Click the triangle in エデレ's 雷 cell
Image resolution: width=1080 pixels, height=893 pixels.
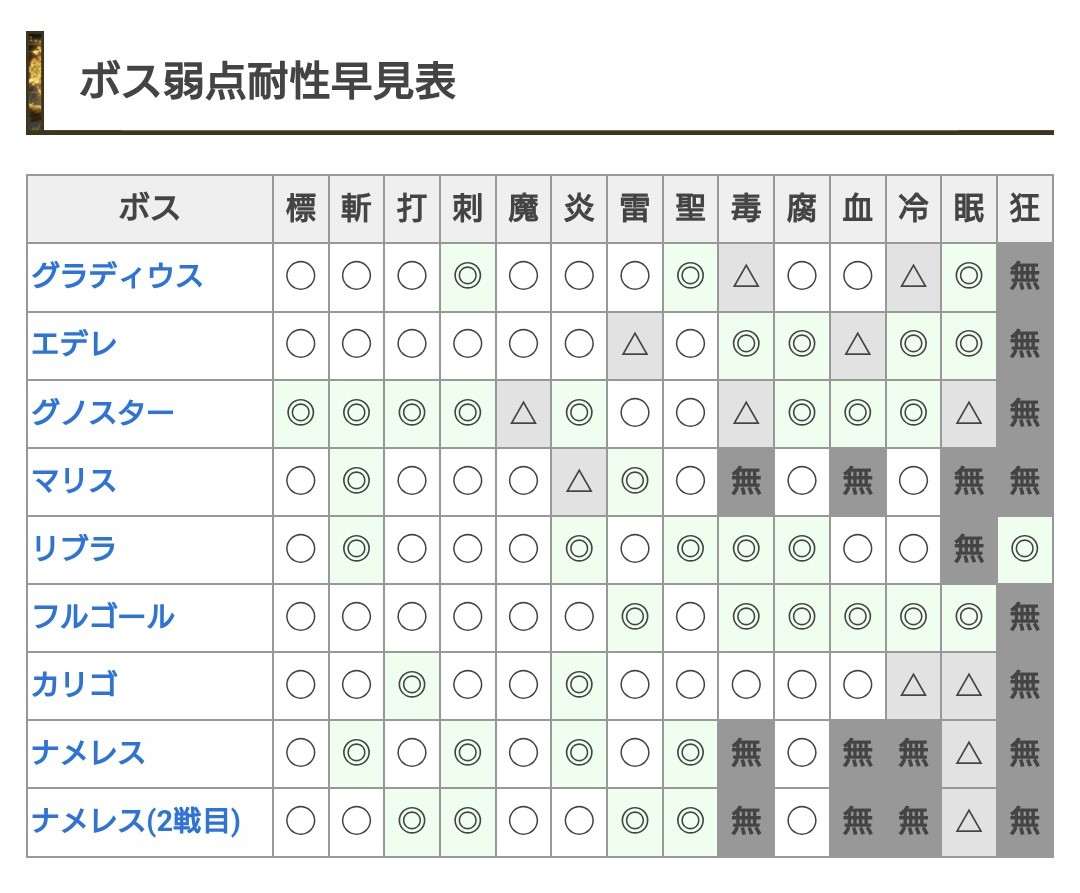pos(635,344)
